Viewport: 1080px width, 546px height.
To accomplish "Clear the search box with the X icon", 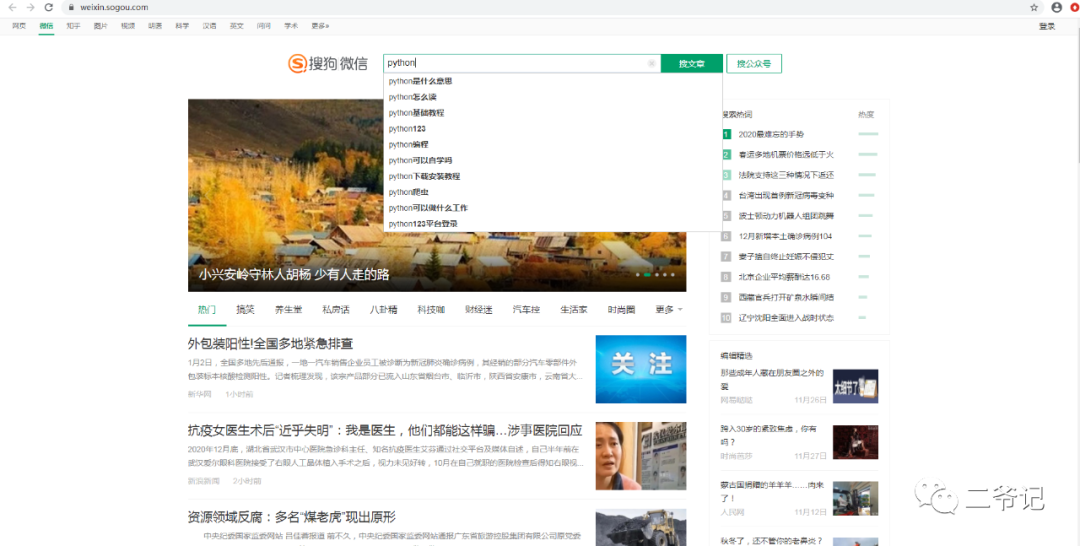I will (652, 63).
